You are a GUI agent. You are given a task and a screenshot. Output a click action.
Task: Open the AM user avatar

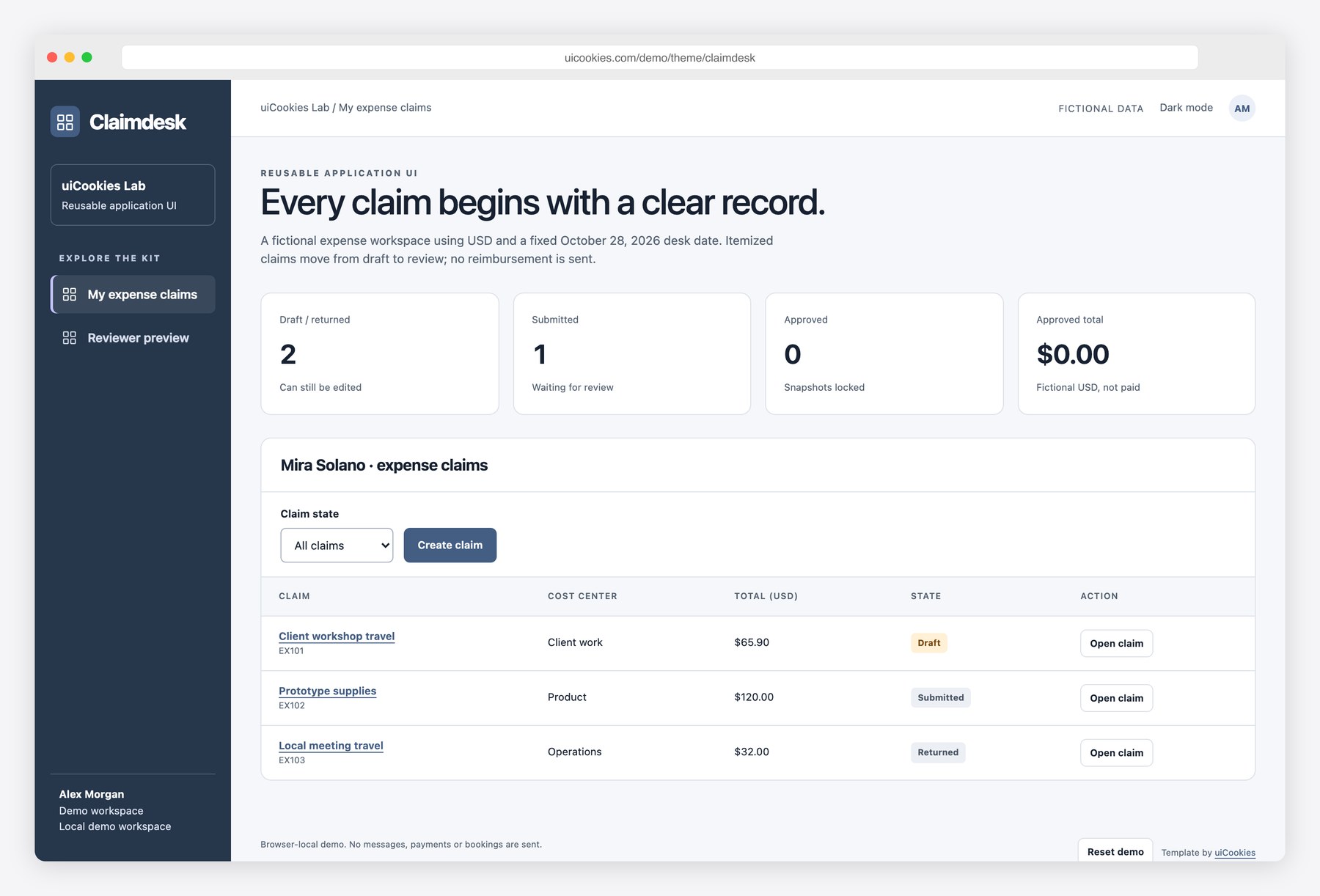click(x=1242, y=109)
